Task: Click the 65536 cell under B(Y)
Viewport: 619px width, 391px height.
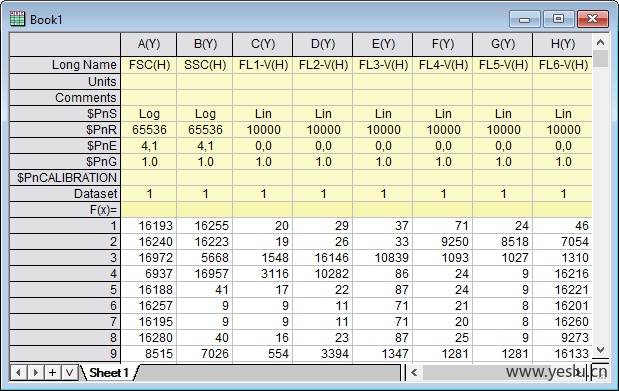Action: click(205, 130)
